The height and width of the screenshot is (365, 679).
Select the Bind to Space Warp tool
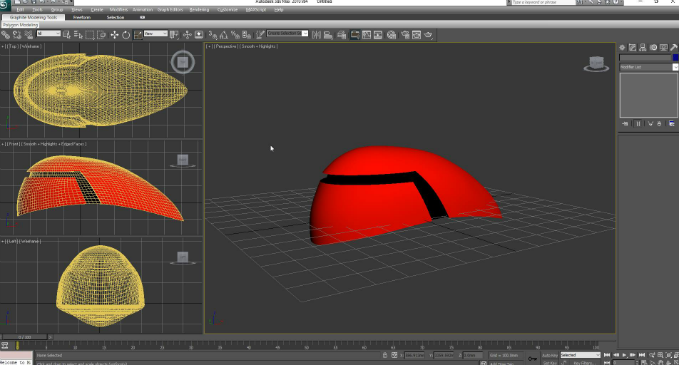click(29, 35)
